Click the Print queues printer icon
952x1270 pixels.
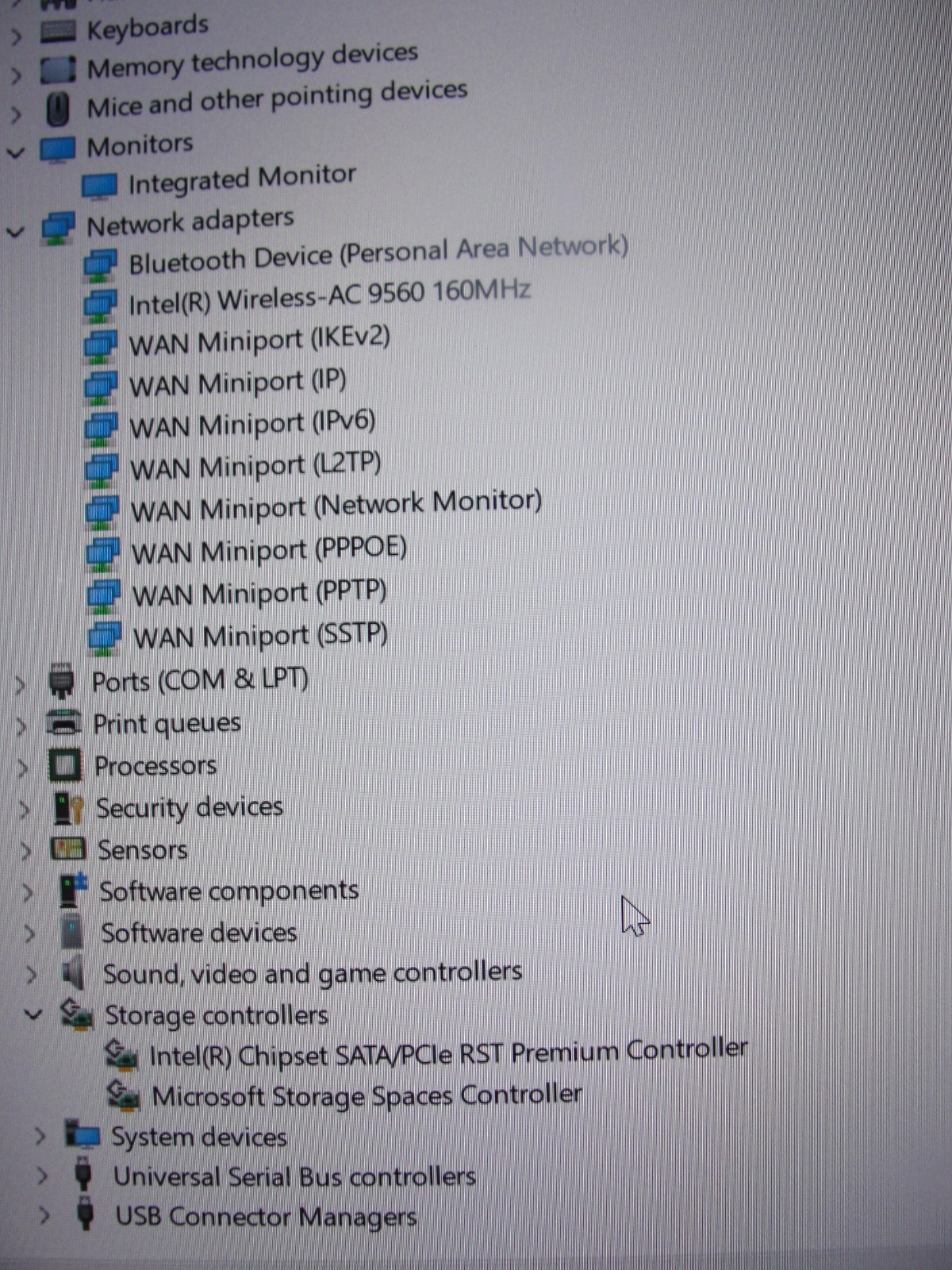(x=63, y=723)
